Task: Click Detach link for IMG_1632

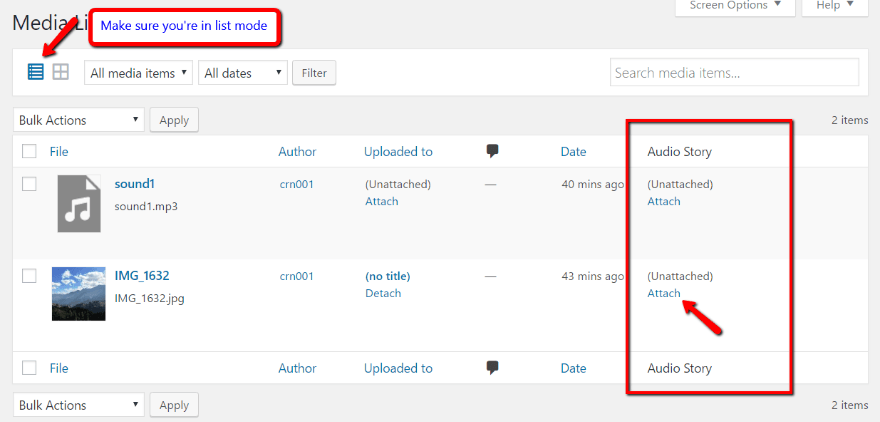Action: click(x=383, y=293)
